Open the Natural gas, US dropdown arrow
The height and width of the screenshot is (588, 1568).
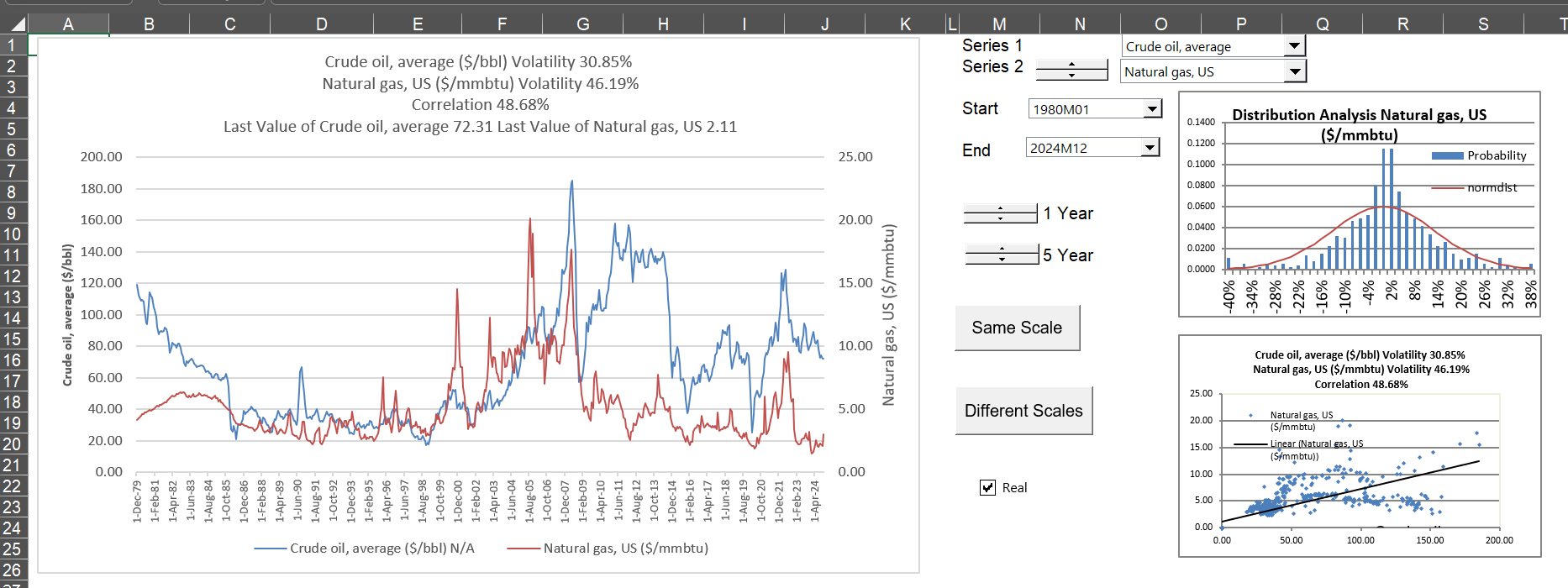tap(1295, 71)
